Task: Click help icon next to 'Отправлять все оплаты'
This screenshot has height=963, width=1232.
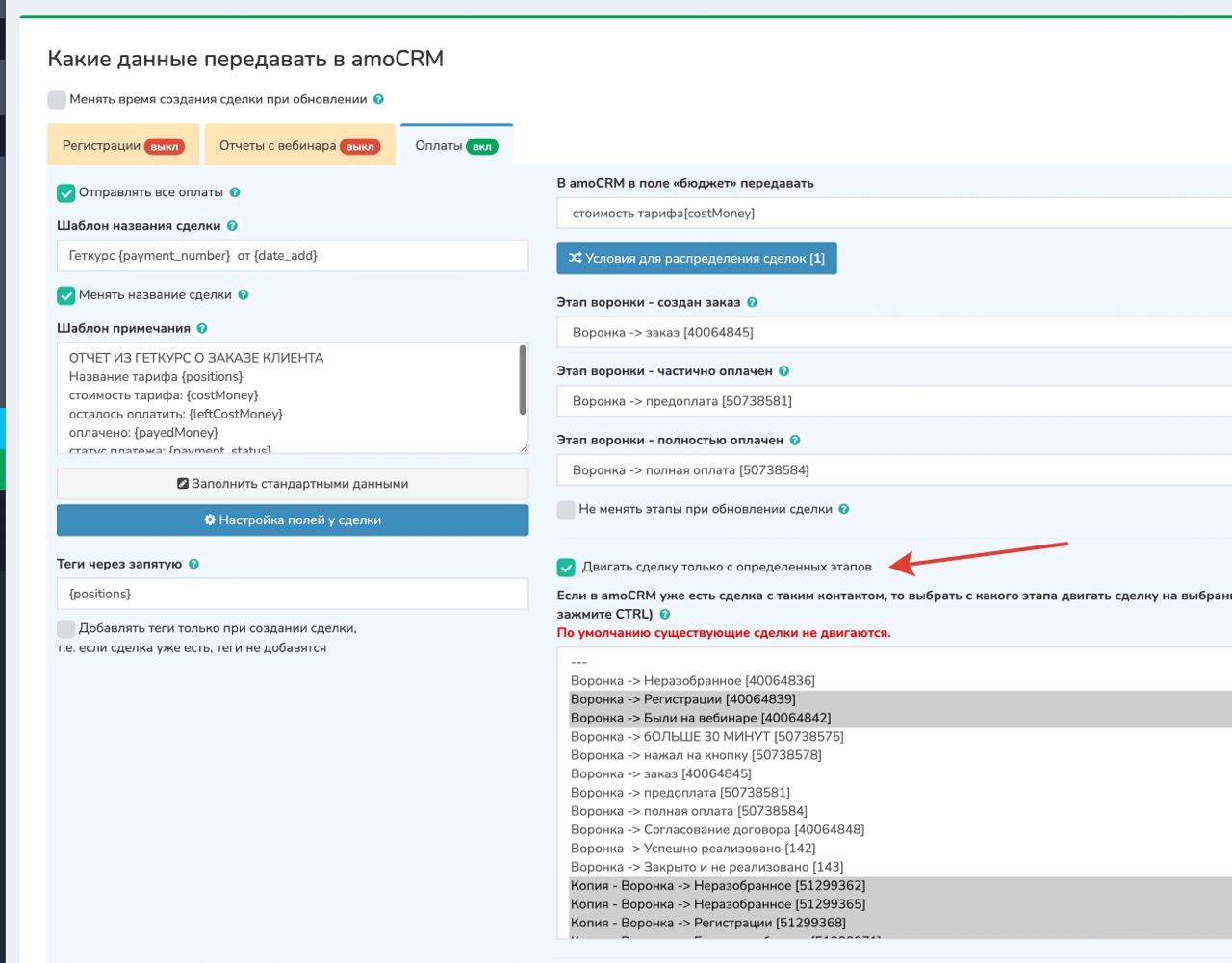Action: click(x=235, y=192)
